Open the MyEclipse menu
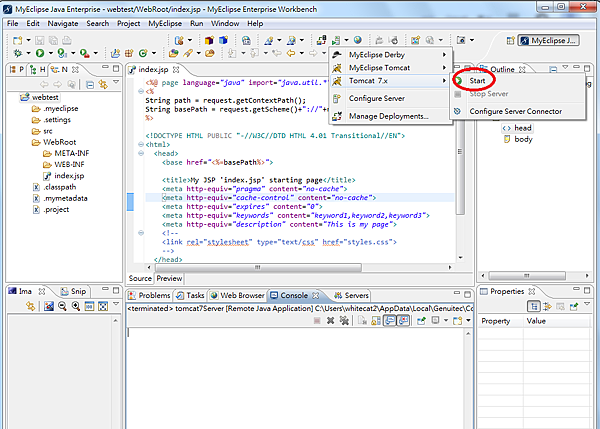Screen dimensions: 600x429 [x=165, y=23]
